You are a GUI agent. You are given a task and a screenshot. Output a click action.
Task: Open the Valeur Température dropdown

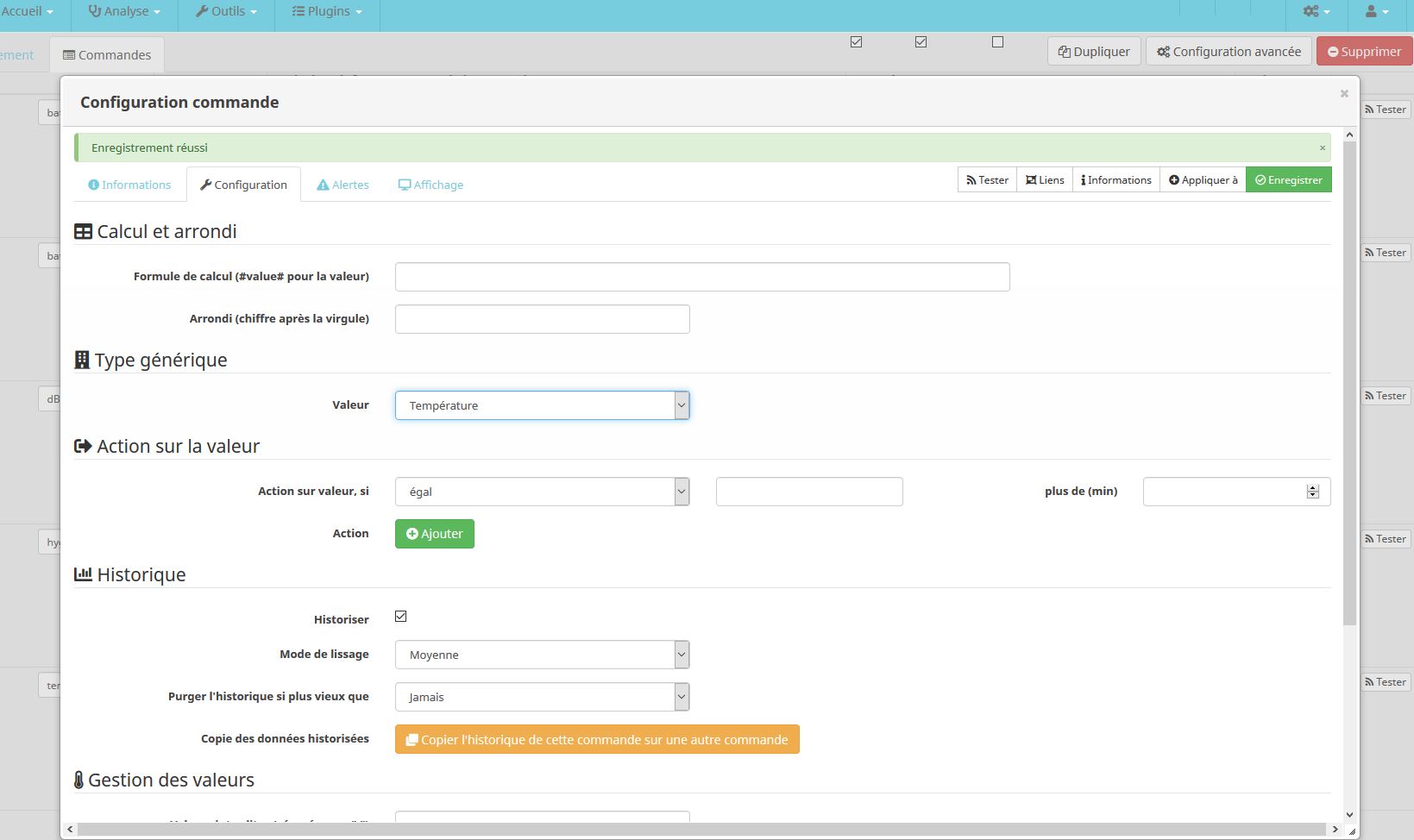tap(542, 405)
